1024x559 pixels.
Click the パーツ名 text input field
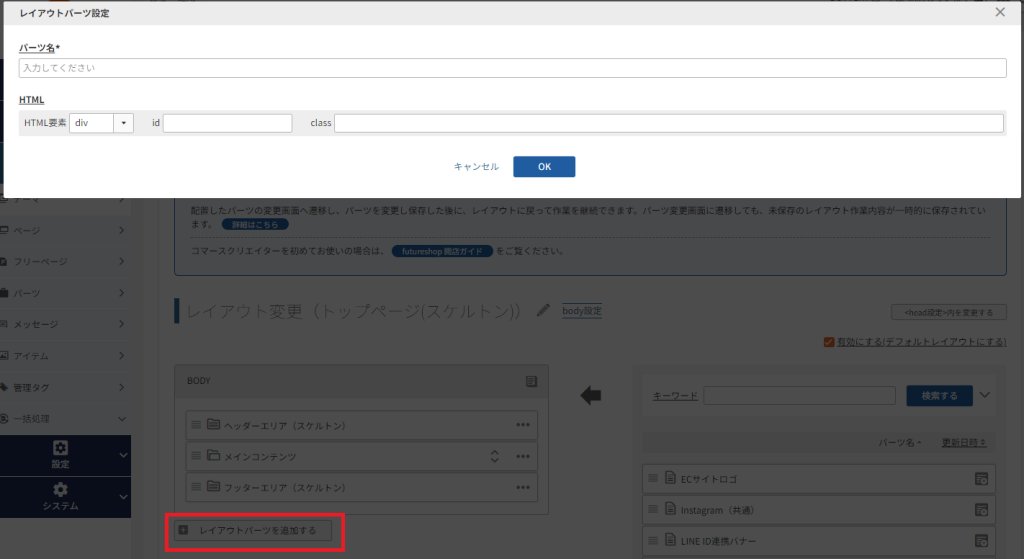pyautogui.click(x=512, y=68)
